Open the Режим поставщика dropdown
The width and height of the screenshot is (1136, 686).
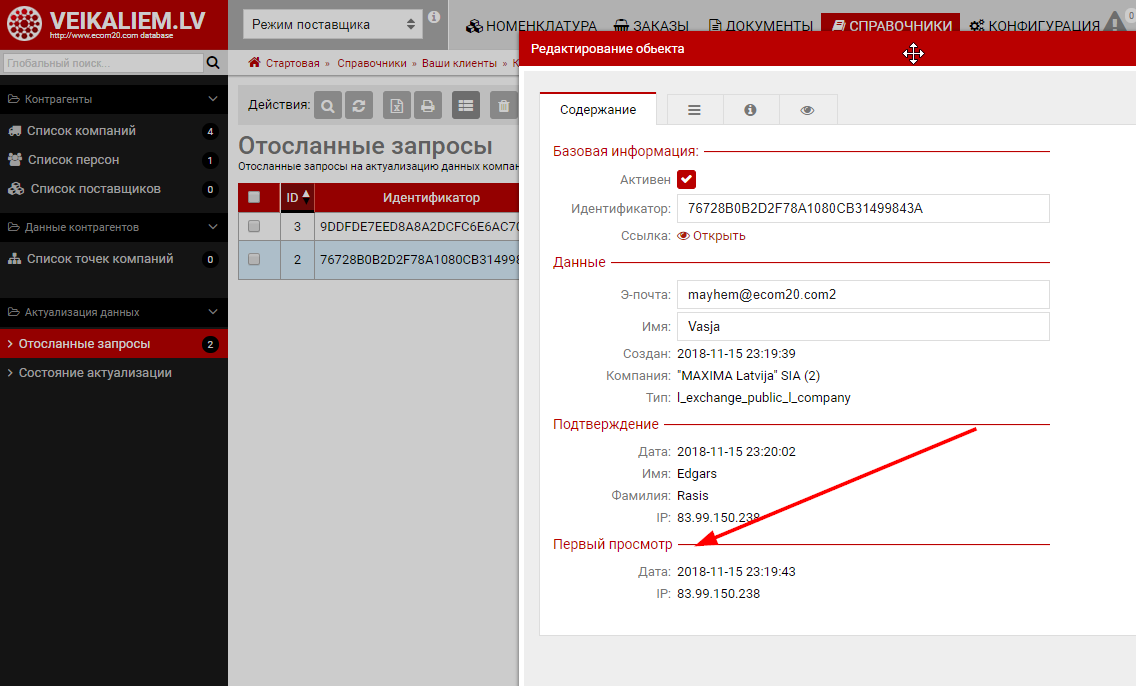(x=332, y=24)
